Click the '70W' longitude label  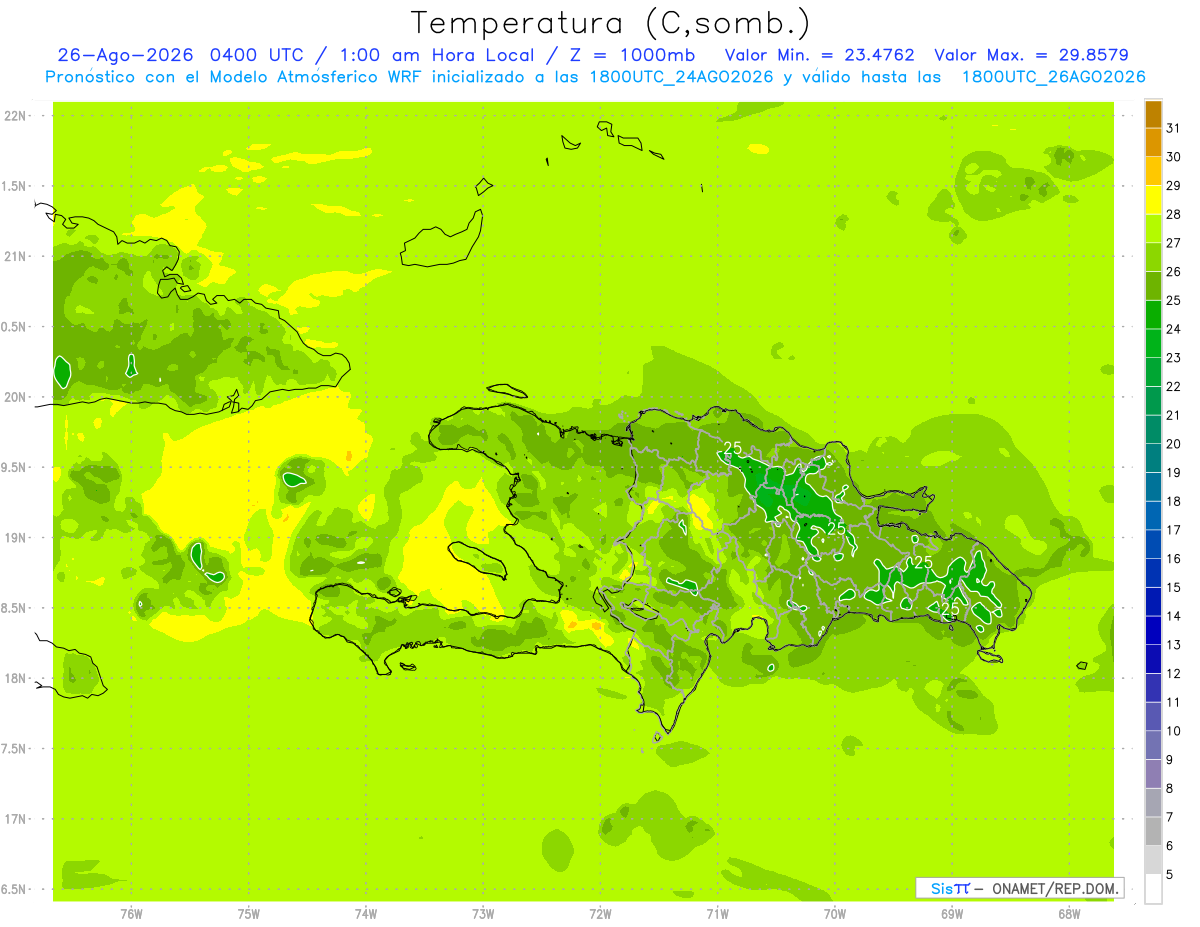coord(834,913)
